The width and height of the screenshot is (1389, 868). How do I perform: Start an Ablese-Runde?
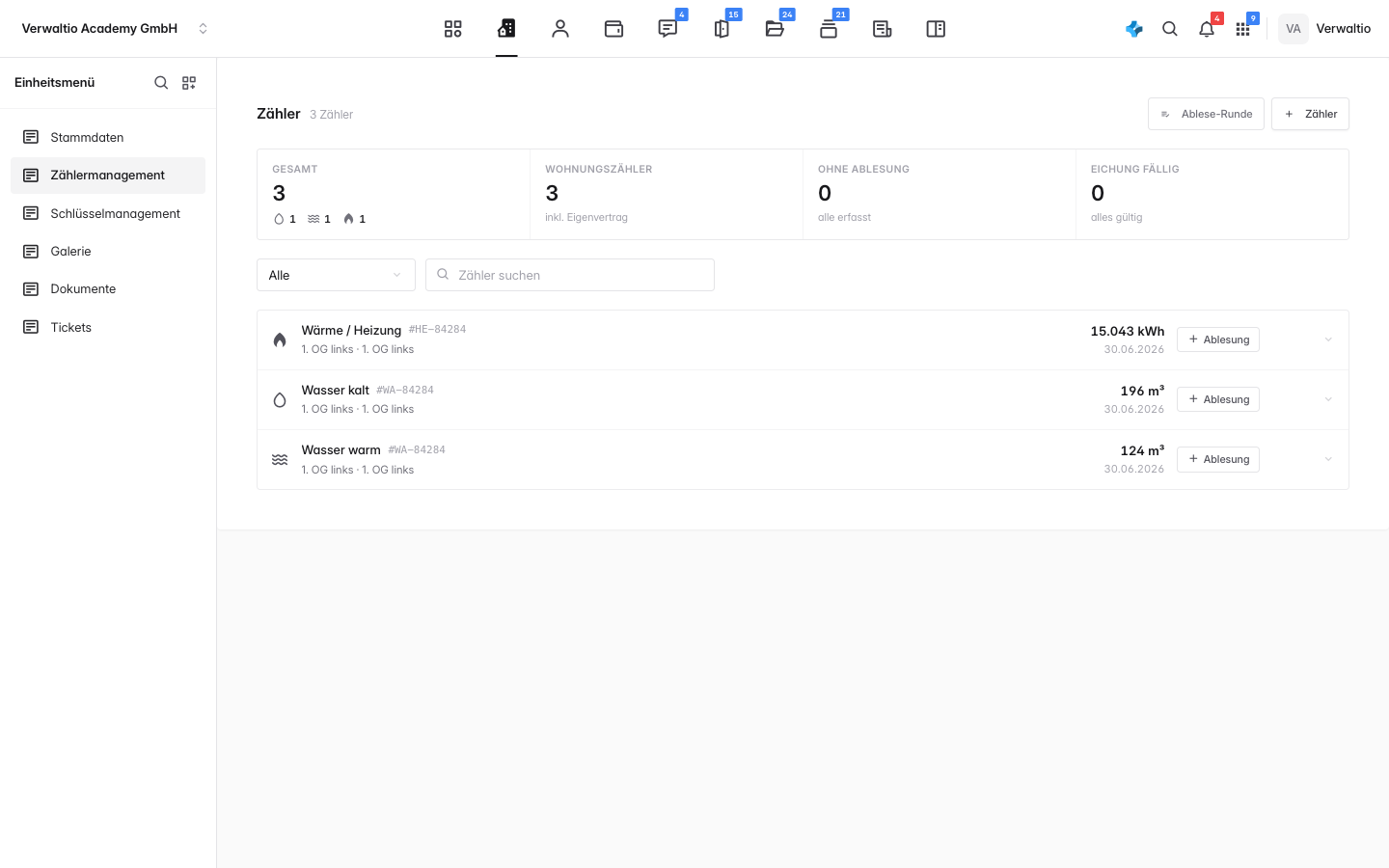[x=1206, y=114]
